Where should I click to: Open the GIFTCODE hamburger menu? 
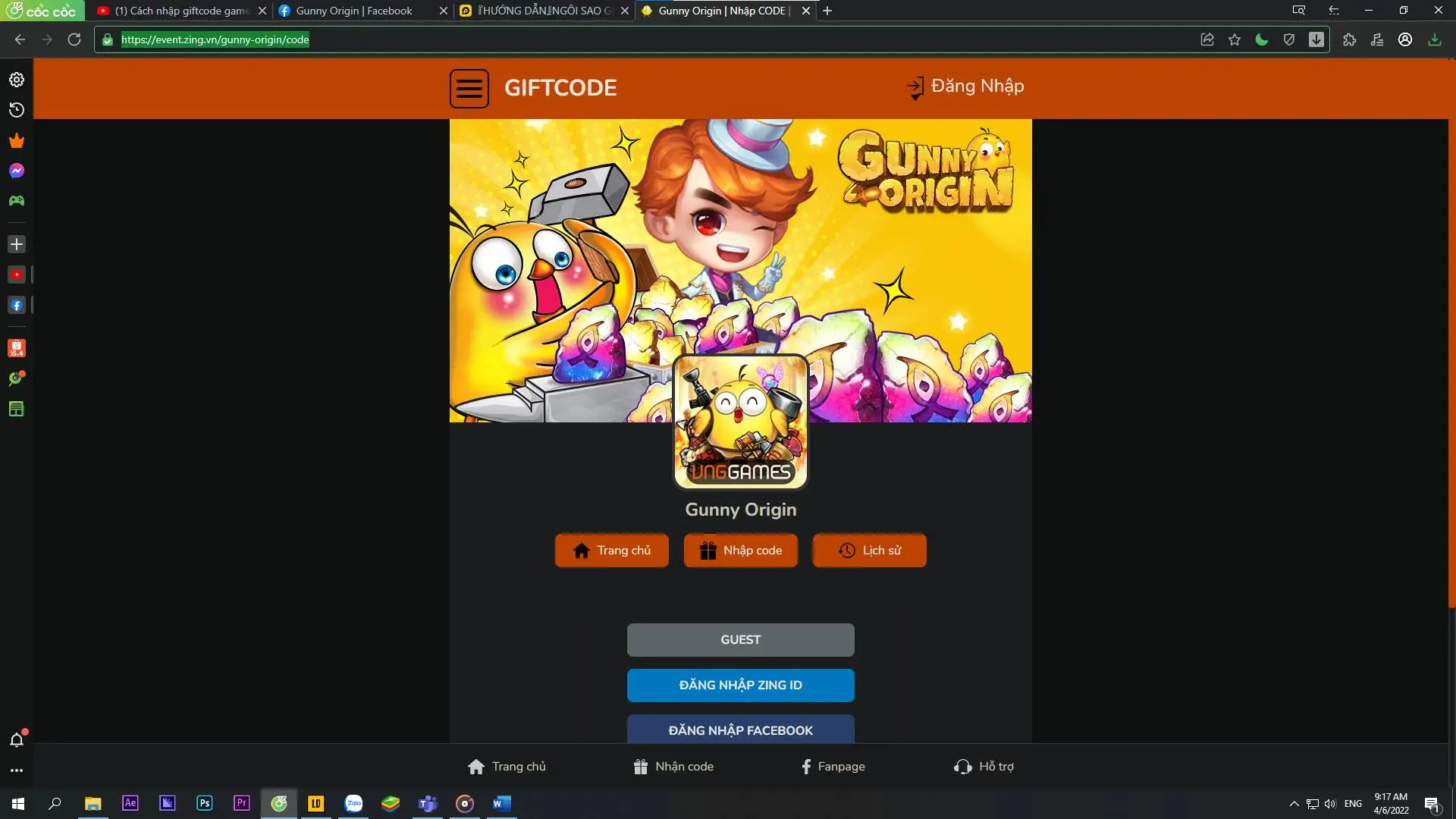pyautogui.click(x=469, y=89)
